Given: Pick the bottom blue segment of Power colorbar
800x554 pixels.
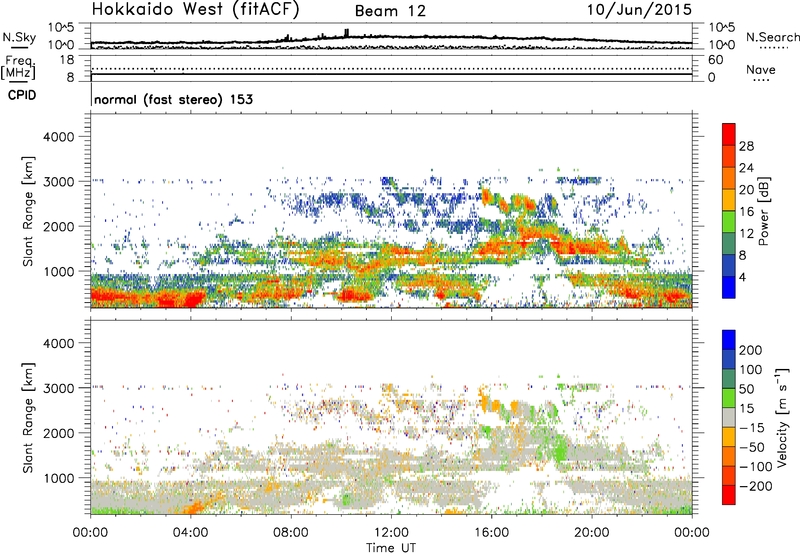Looking at the screenshot, I should tap(729, 287).
